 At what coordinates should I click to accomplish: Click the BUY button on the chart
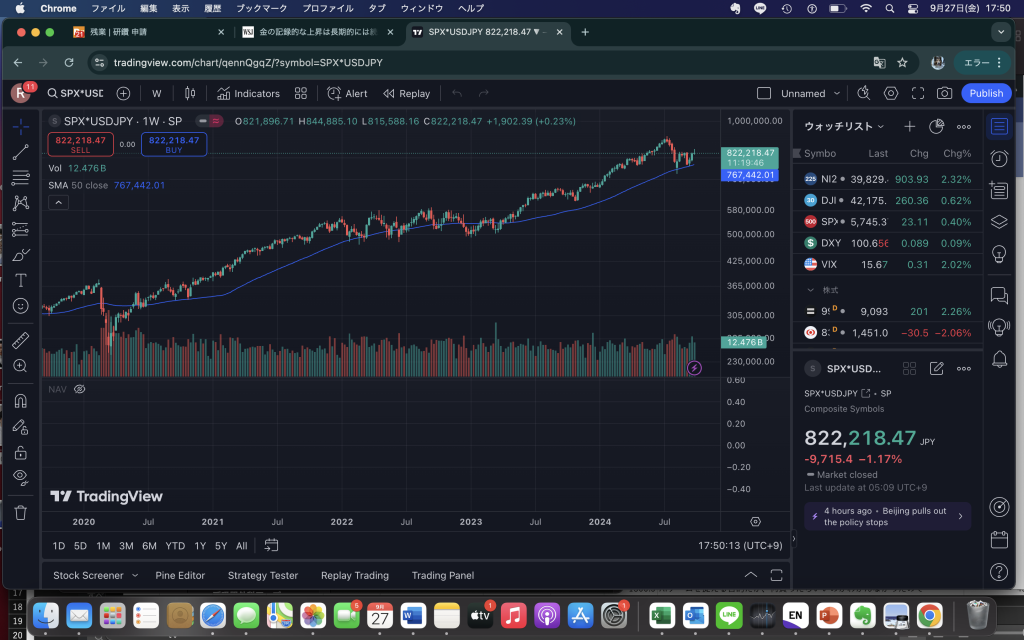[x=173, y=144]
